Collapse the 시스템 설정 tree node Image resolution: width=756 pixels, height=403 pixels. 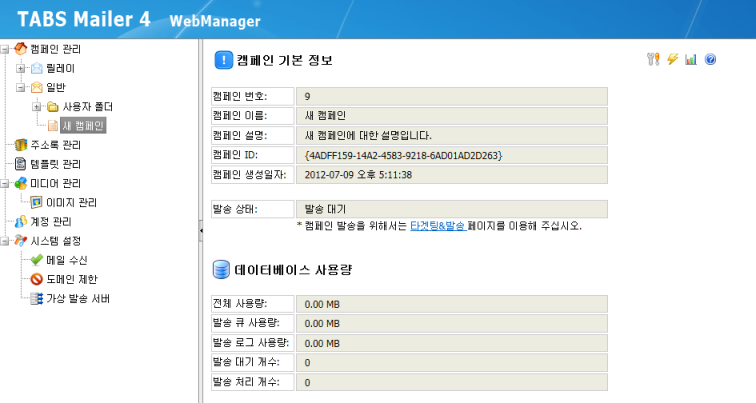click(x=7, y=241)
